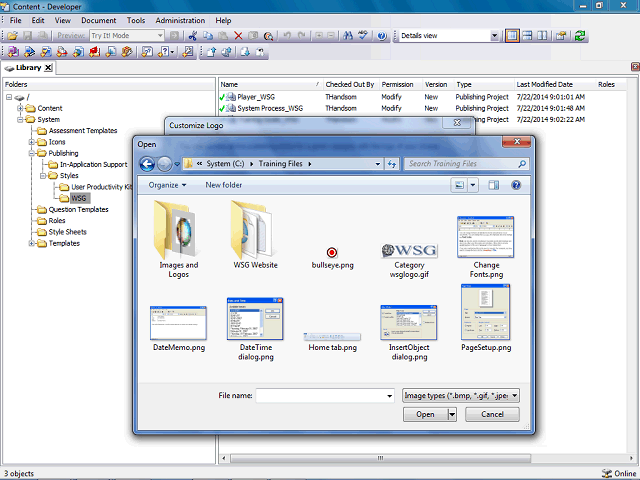Open the Tools menu

[x=136, y=20]
